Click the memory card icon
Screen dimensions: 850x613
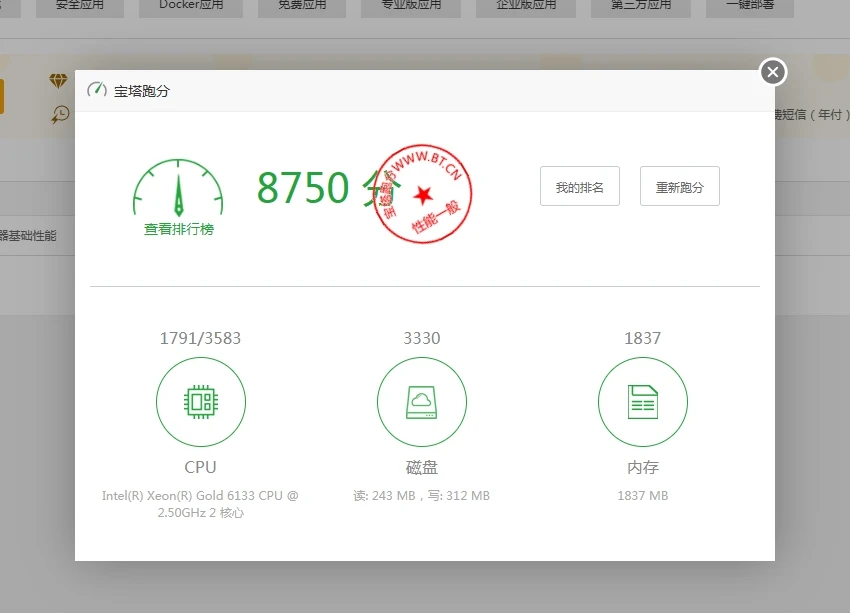pos(642,402)
